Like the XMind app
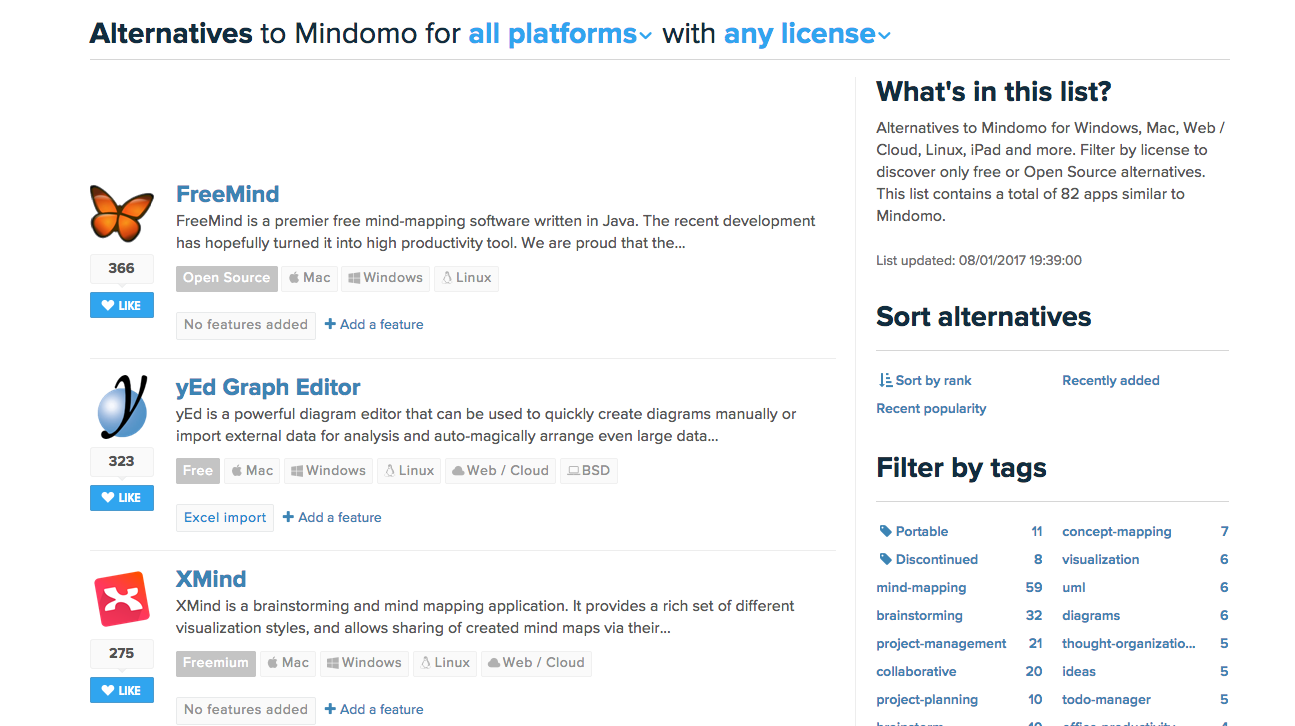1295x726 pixels. coord(121,691)
